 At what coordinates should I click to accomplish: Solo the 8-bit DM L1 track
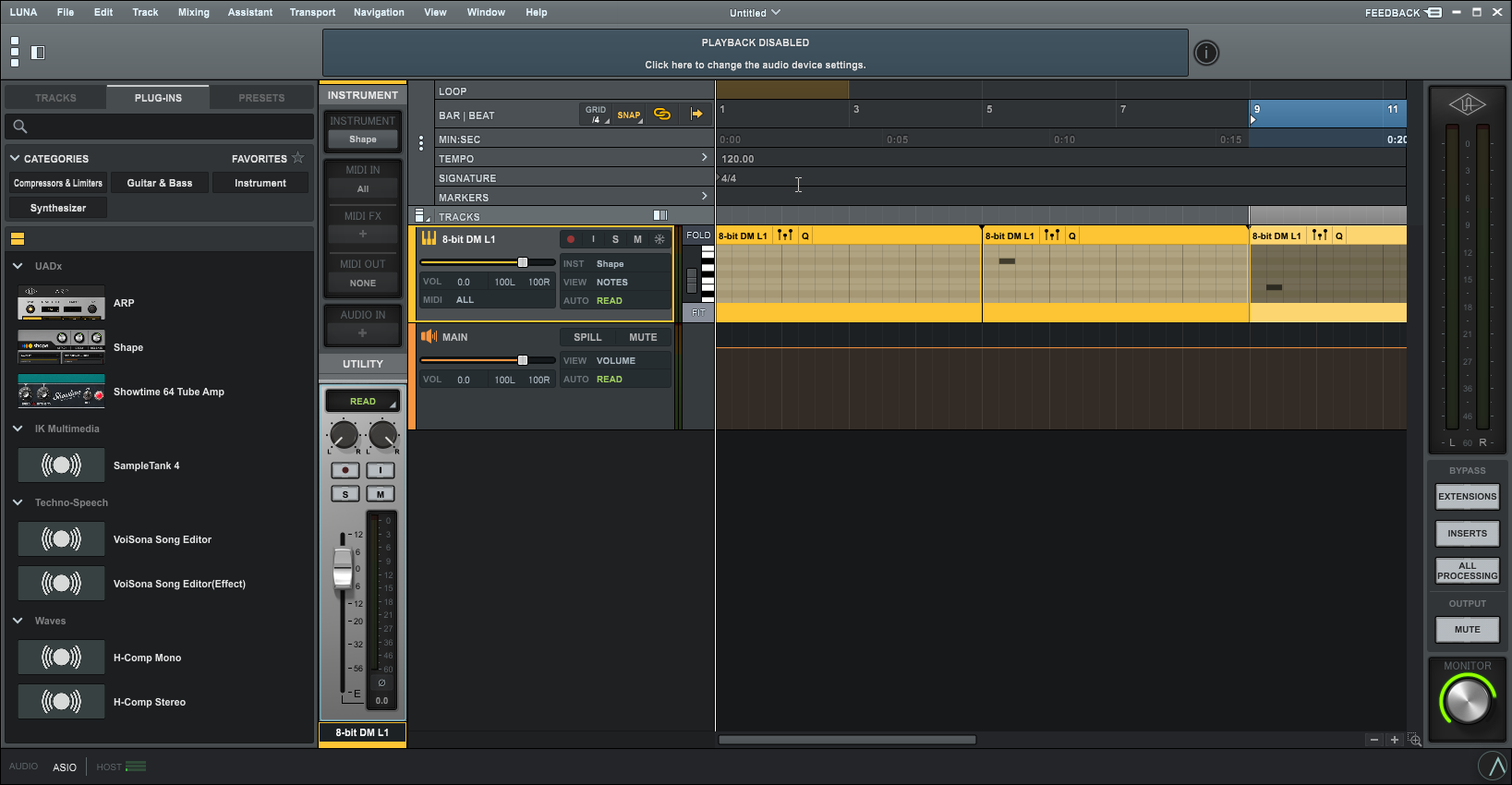pyautogui.click(x=615, y=239)
